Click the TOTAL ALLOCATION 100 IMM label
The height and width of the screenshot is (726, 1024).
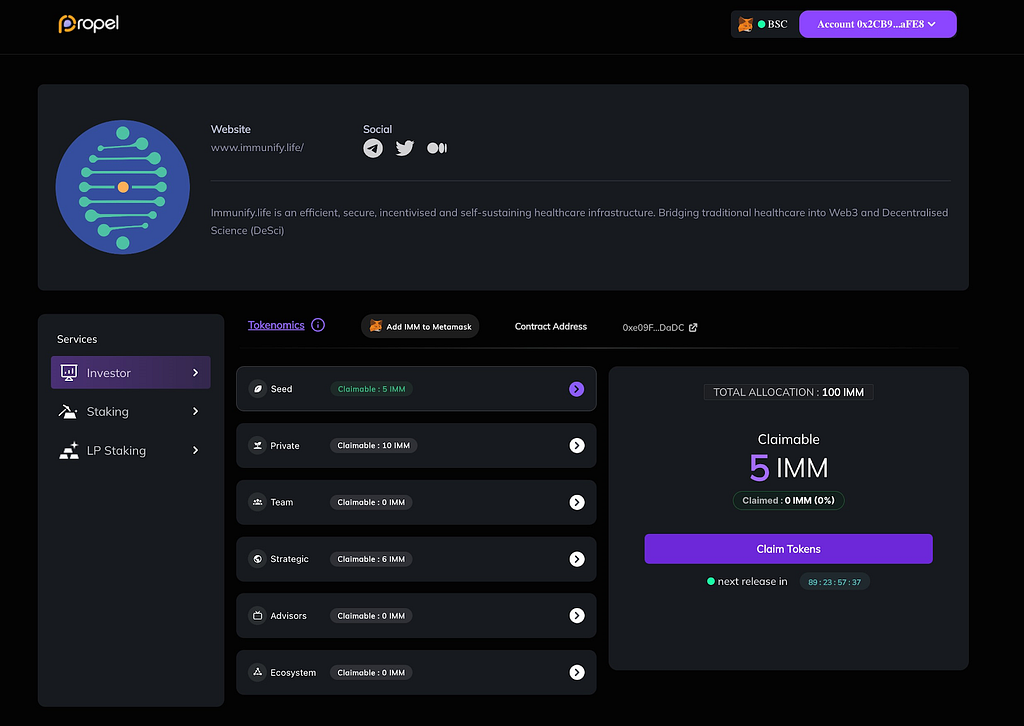[788, 392]
